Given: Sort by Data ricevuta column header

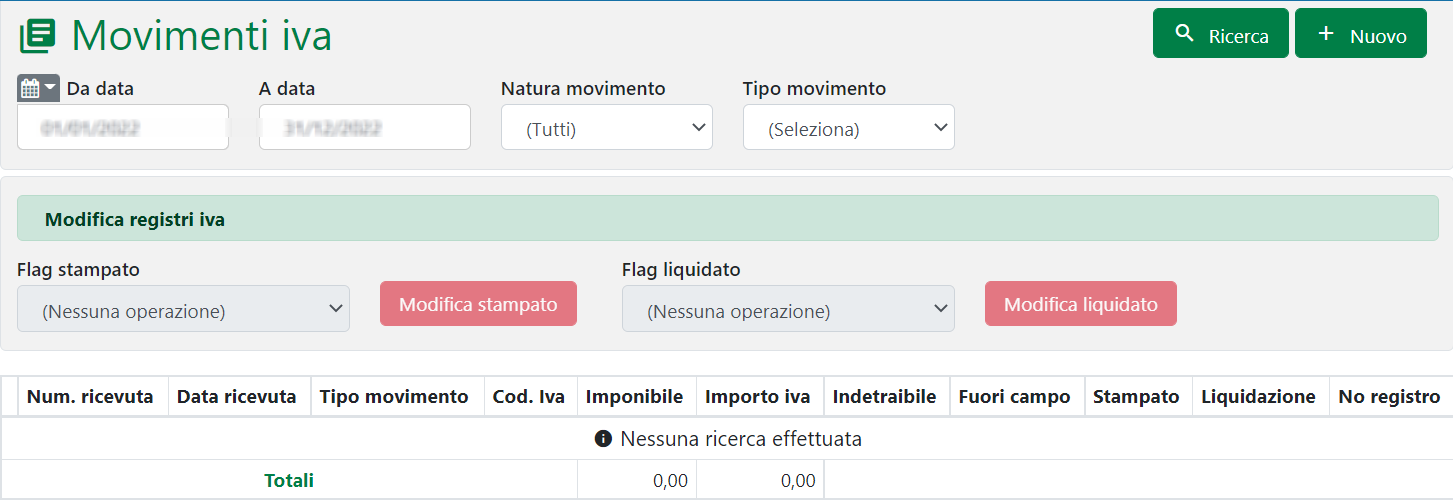Looking at the screenshot, I should (x=237, y=397).
